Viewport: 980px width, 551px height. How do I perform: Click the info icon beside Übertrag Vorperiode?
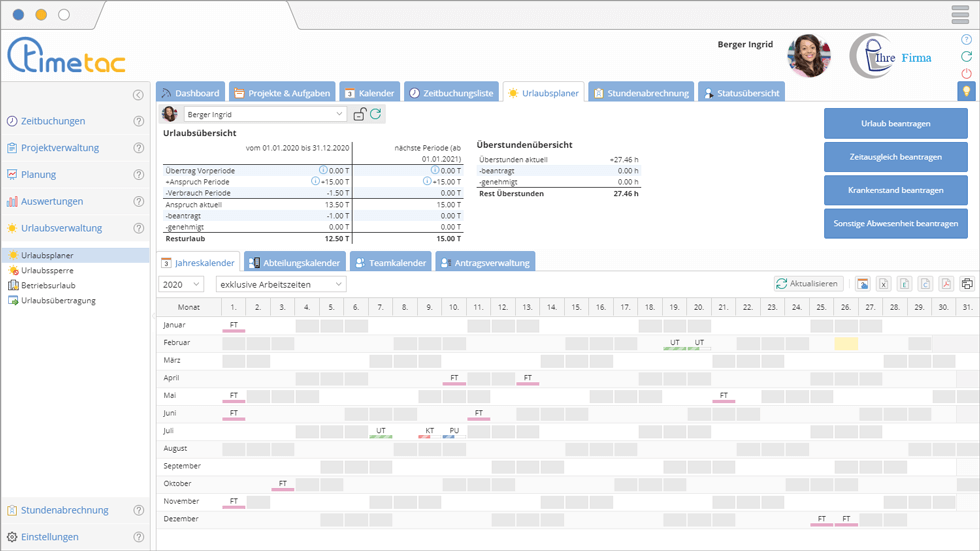coord(323,171)
